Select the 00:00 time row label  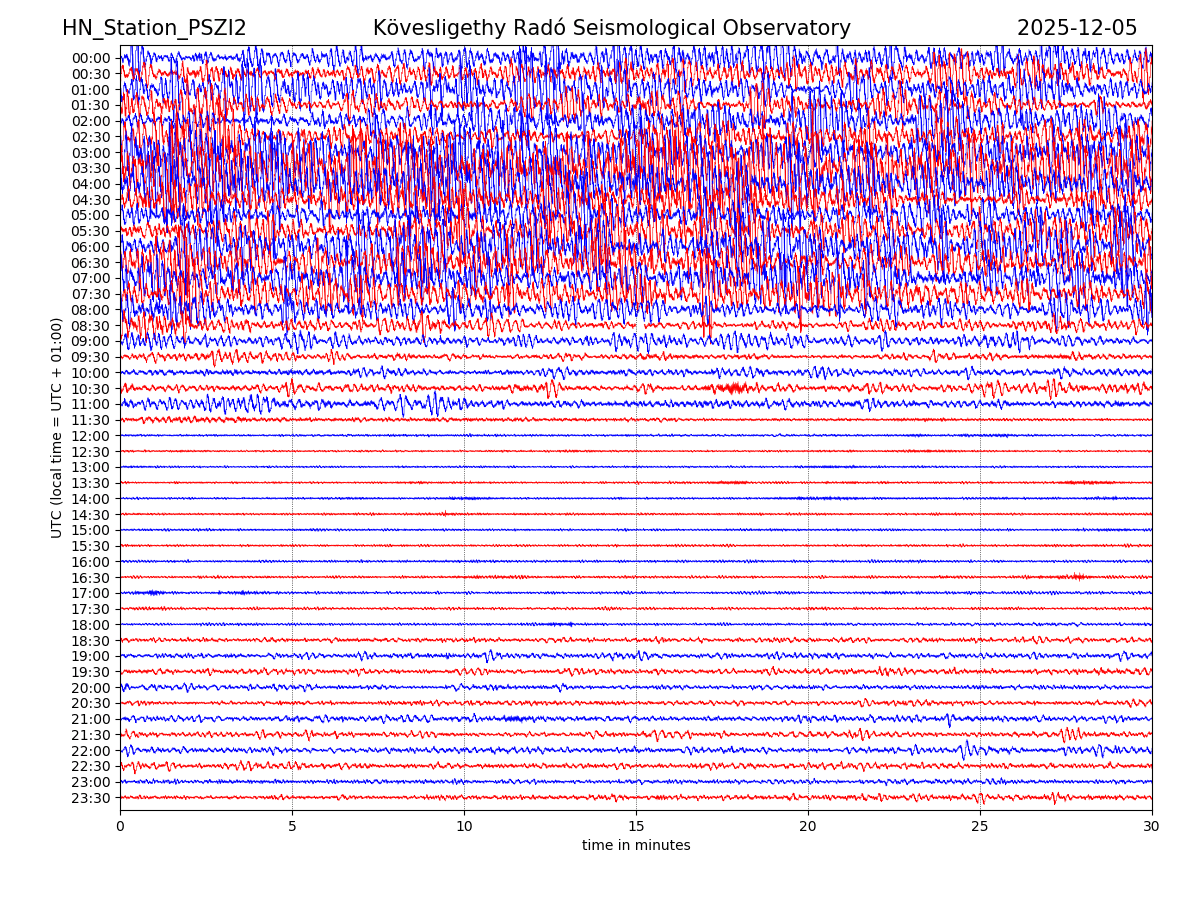click(90, 58)
